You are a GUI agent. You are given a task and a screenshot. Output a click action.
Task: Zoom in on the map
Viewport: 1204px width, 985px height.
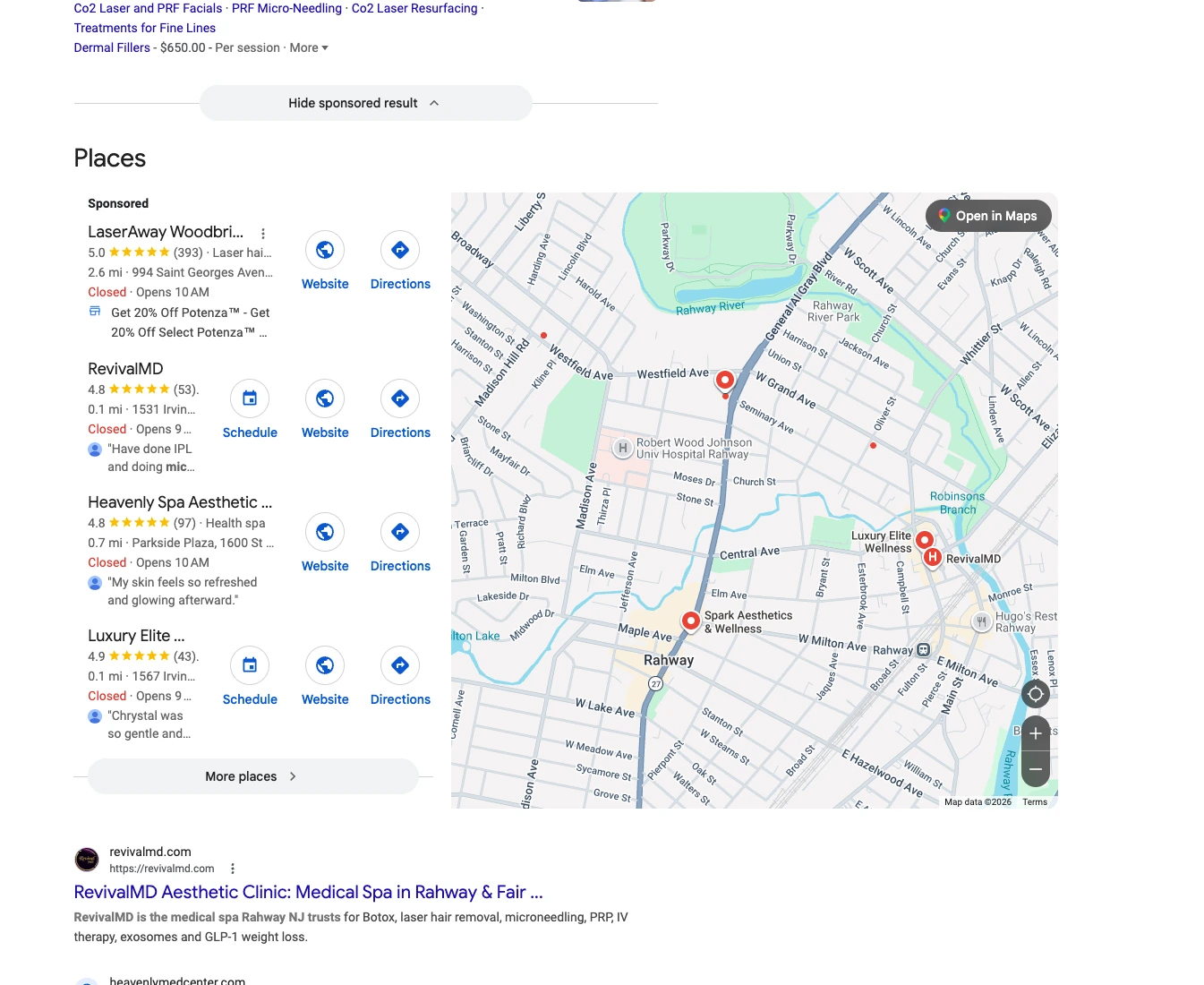1036,733
